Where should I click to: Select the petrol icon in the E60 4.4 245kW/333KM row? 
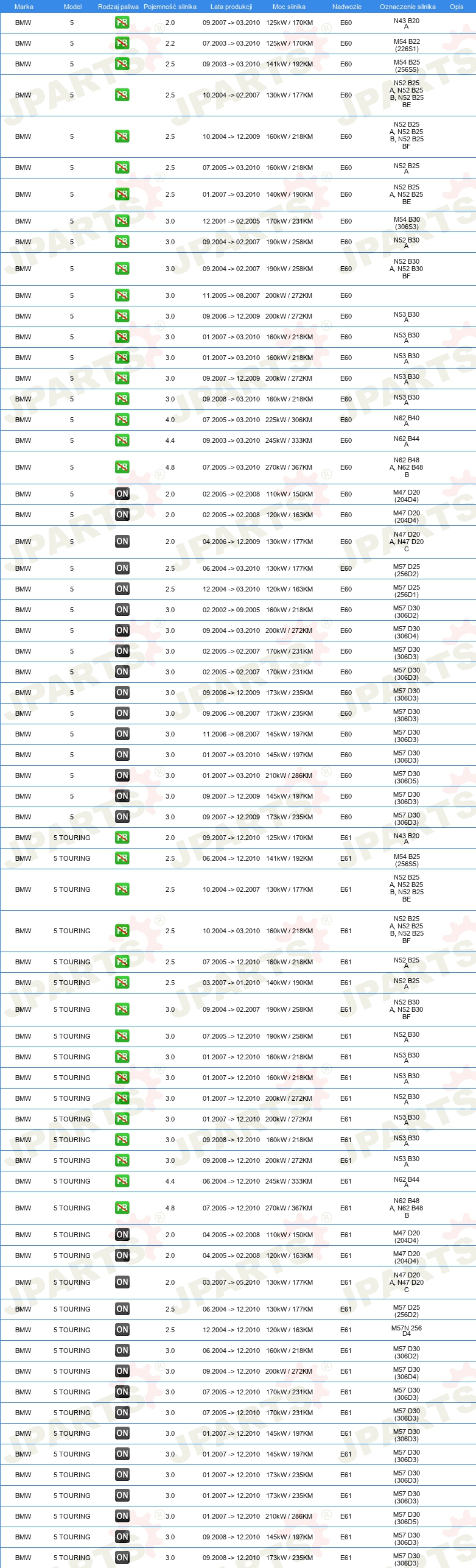(x=122, y=440)
